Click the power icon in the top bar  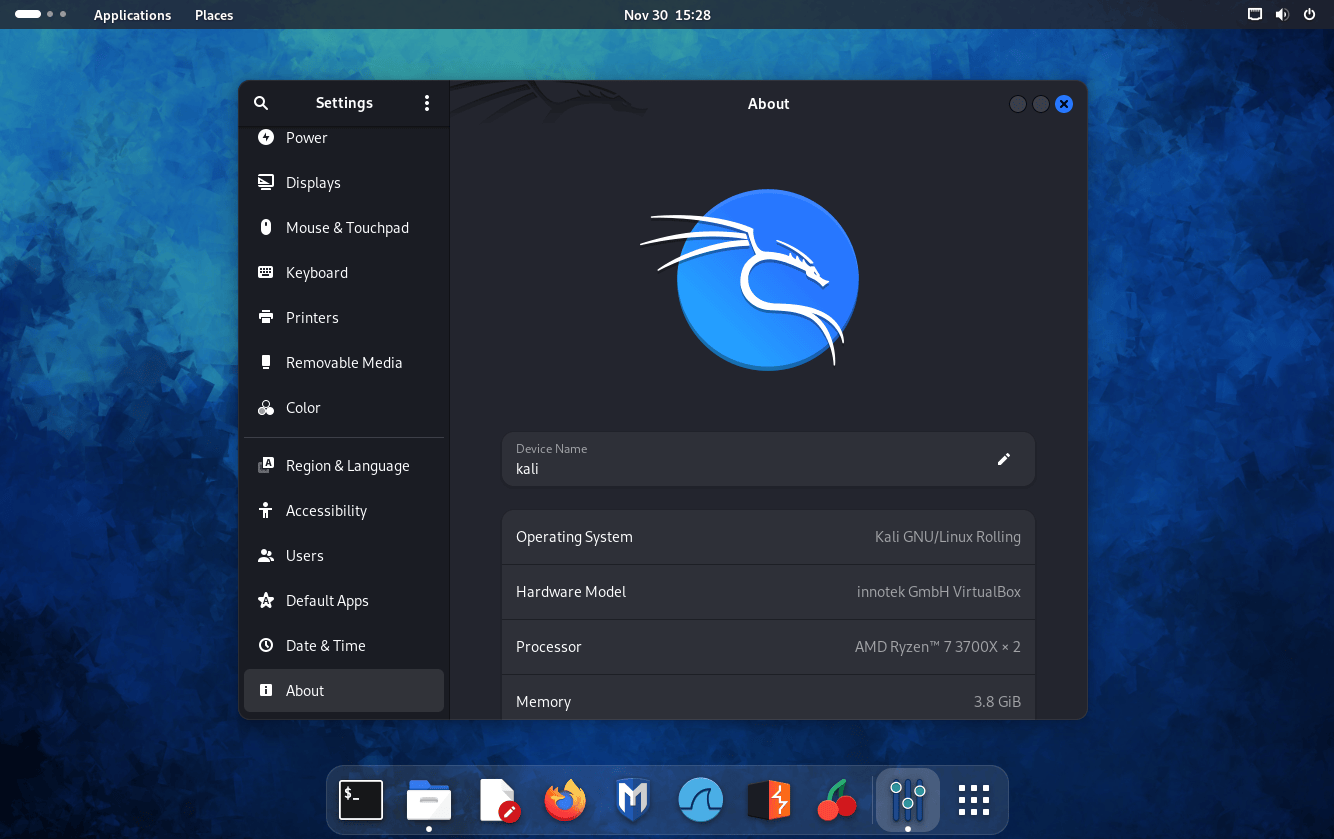click(1309, 14)
